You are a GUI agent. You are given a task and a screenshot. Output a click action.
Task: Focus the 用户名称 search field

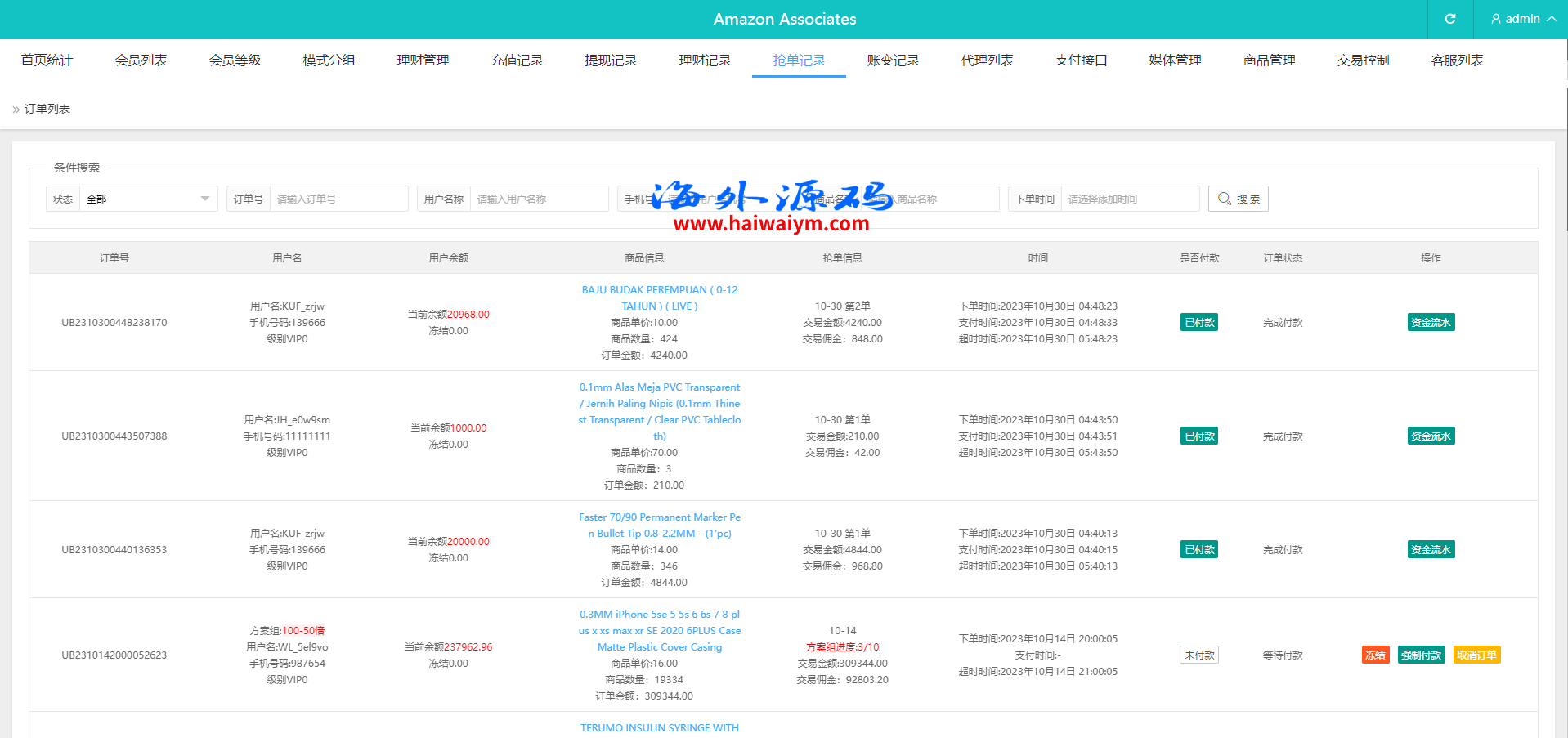[x=539, y=199]
